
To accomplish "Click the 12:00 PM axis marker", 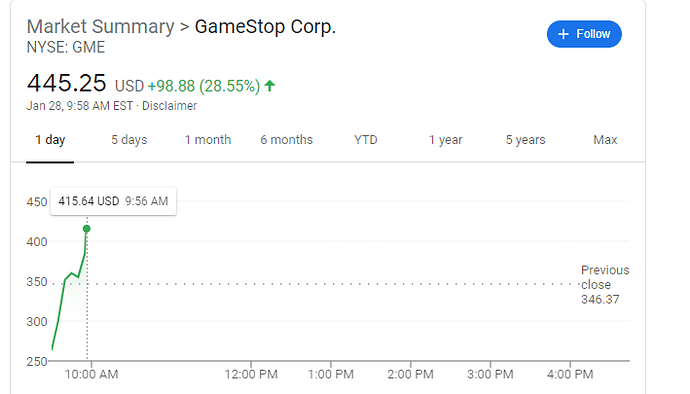I will [251, 374].
